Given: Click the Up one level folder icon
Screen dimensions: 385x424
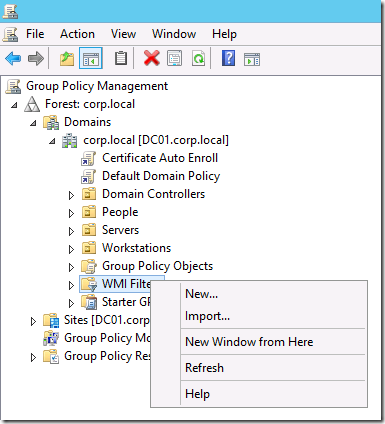Looking at the screenshot, I should tap(67, 59).
